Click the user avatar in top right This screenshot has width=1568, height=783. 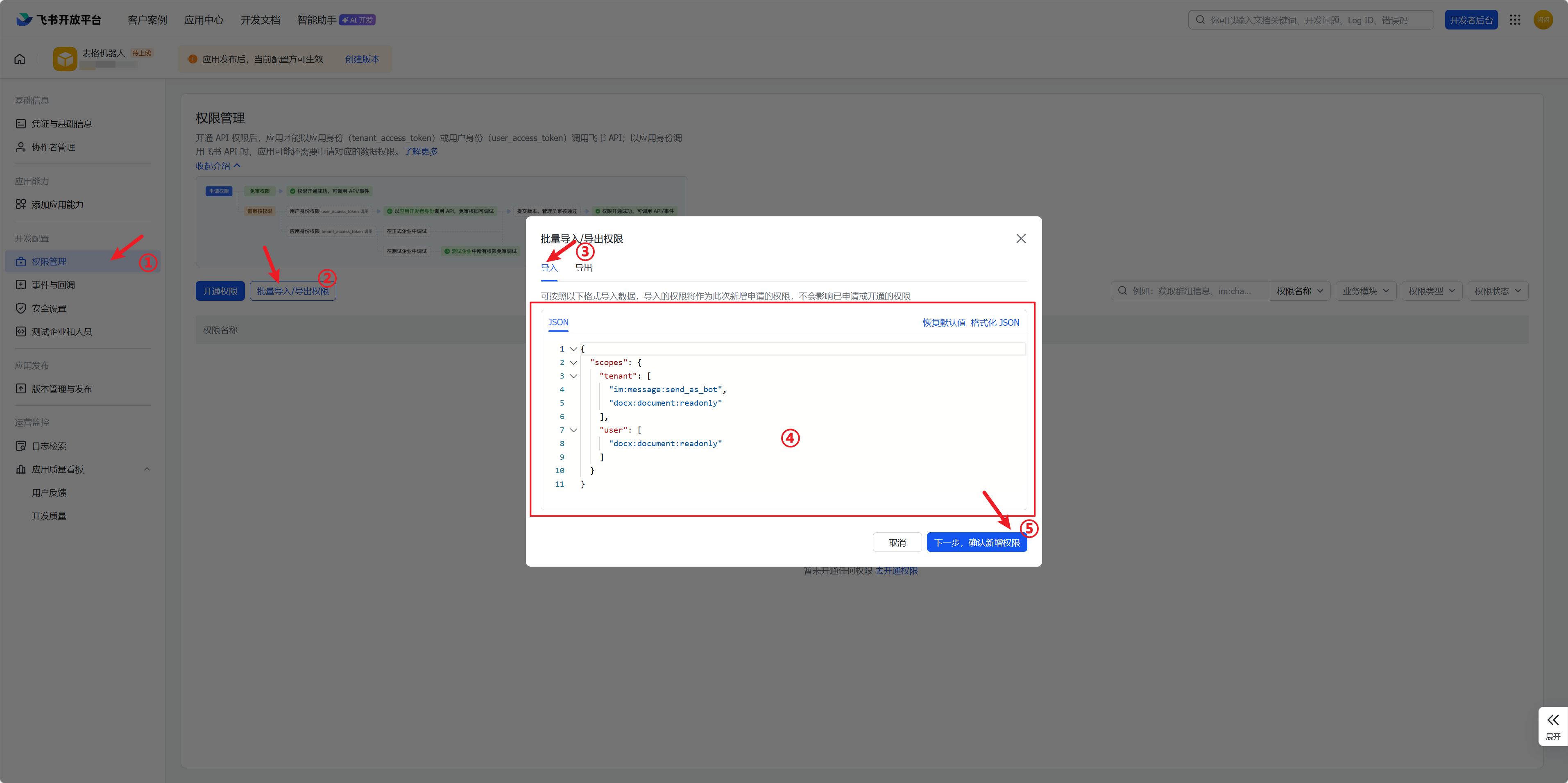tap(1543, 20)
